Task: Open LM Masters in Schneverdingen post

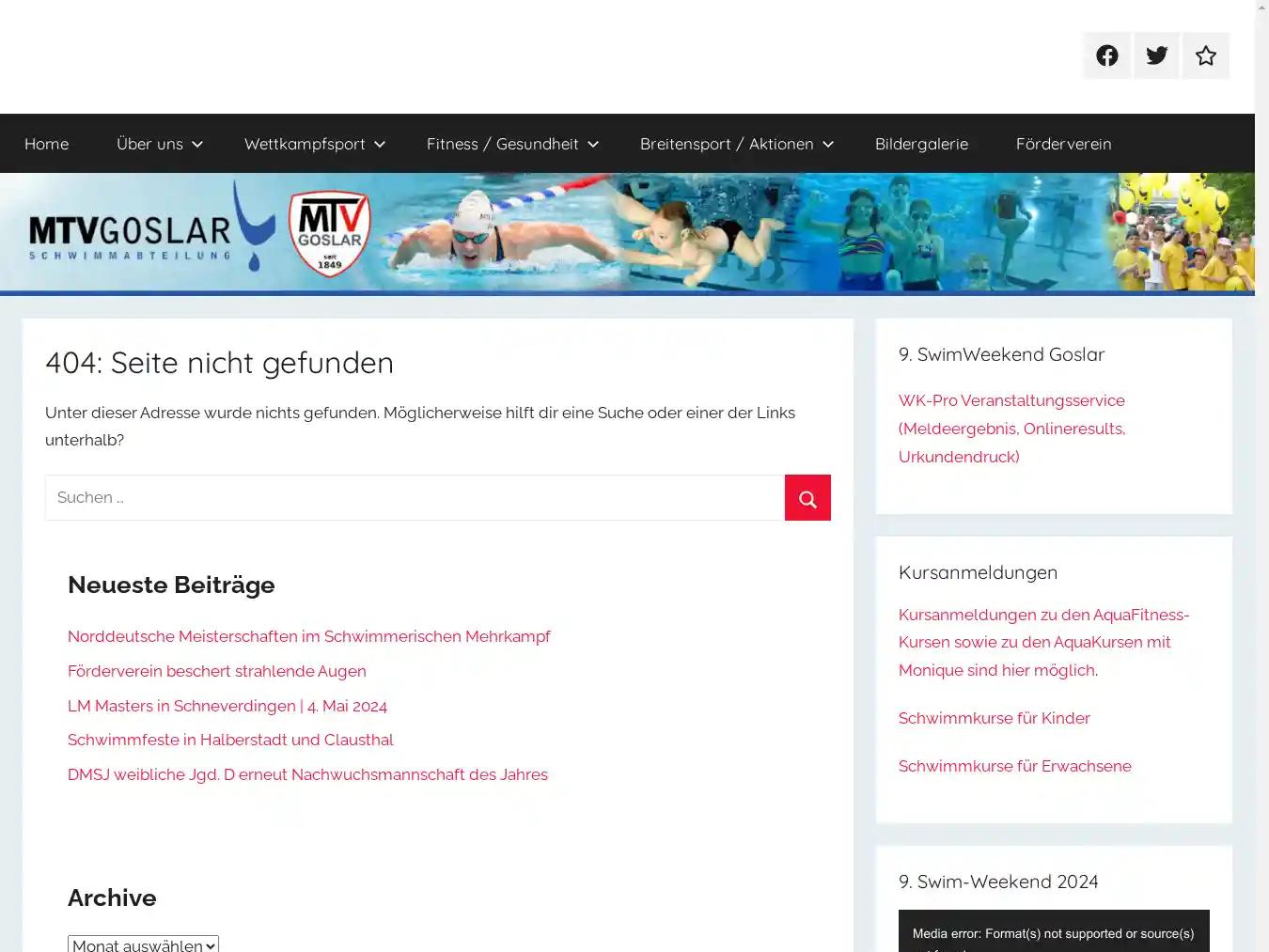Action: [x=227, y=705]
